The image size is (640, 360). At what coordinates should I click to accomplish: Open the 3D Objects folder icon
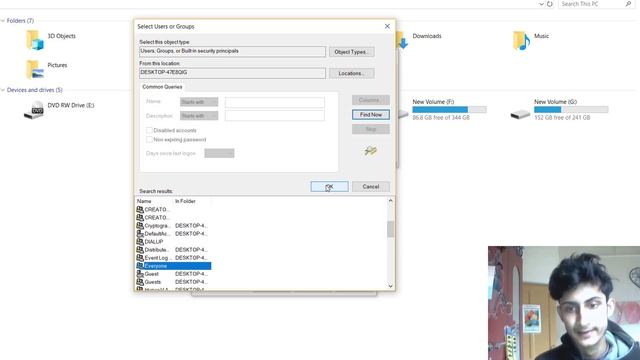pyautogui.click(x=35, y=40)
